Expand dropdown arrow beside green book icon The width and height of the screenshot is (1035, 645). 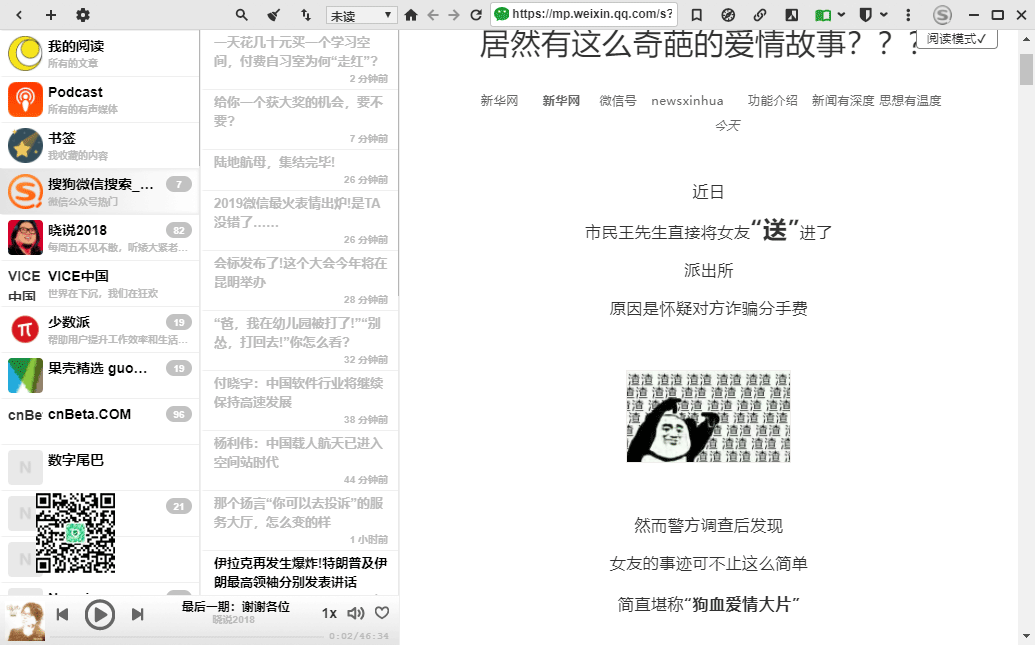[x=841, y=15]
